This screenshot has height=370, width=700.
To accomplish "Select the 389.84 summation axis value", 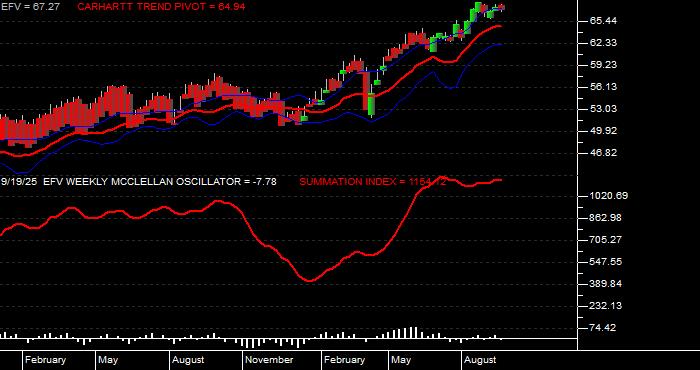I will (605, 284).
